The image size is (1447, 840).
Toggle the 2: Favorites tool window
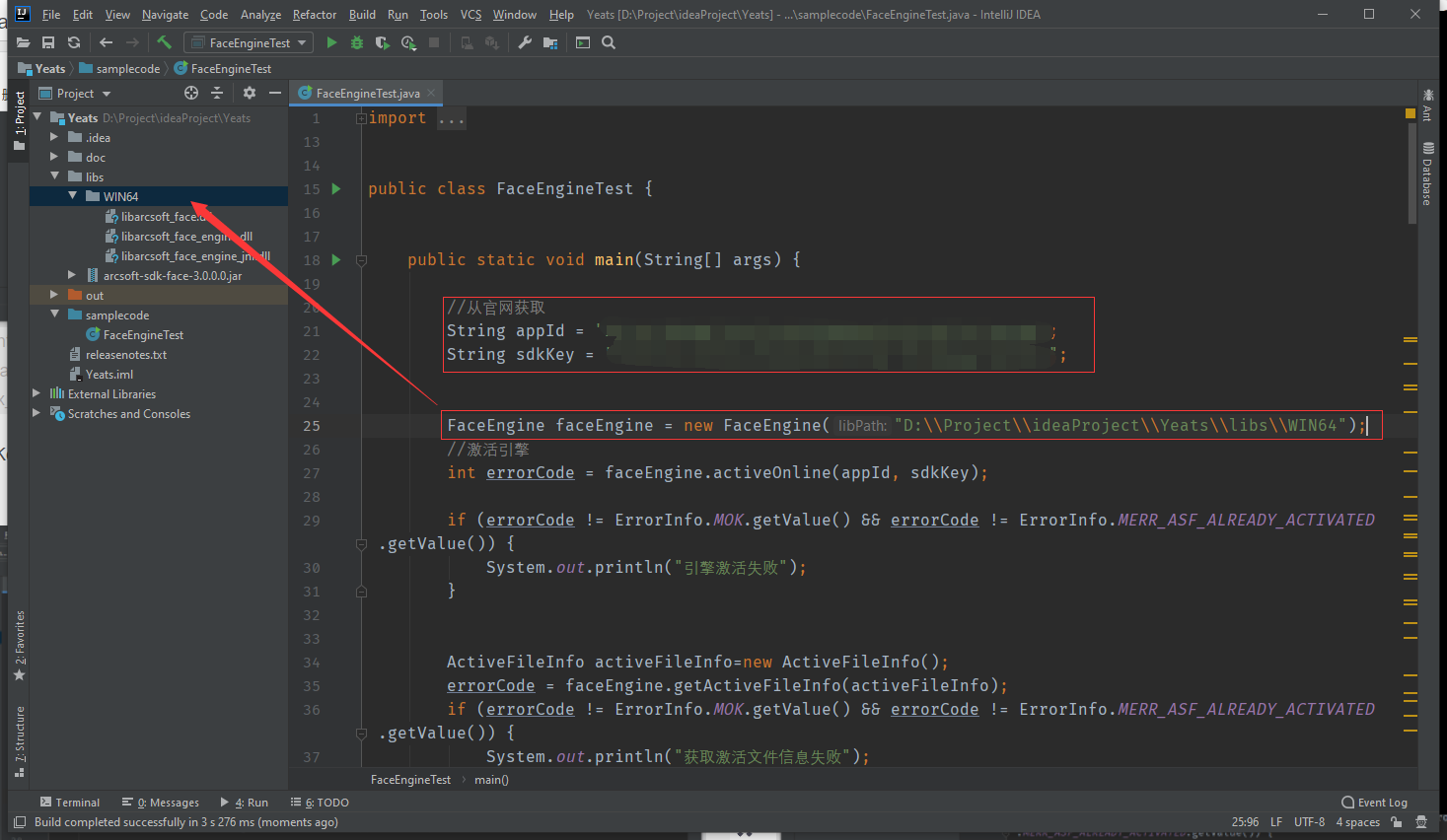[x=19, y=646]
